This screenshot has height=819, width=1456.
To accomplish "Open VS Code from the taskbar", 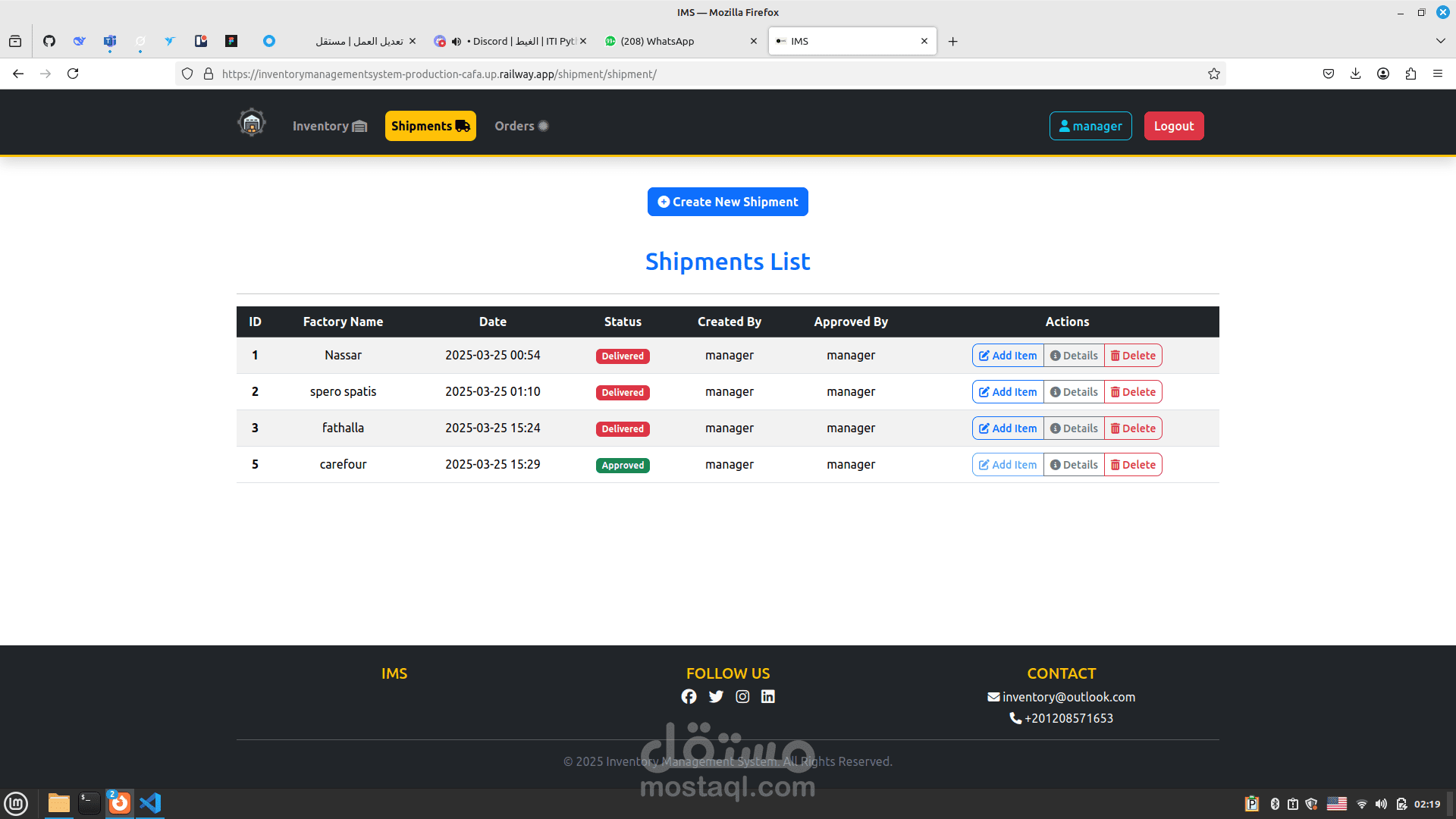I will pyautogui.click(x=150, y=803).
